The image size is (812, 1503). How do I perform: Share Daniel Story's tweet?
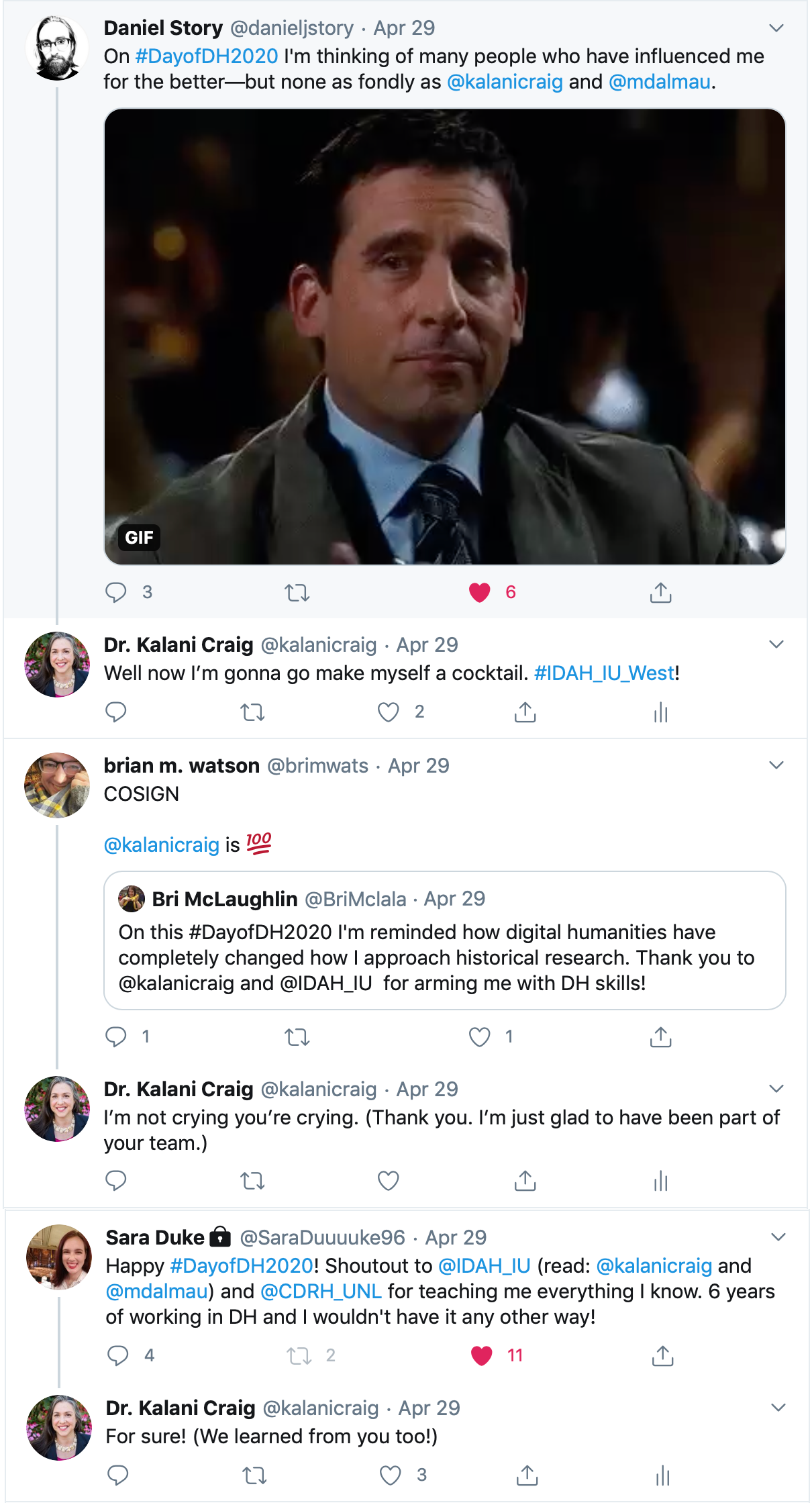[x=660, y=592]
